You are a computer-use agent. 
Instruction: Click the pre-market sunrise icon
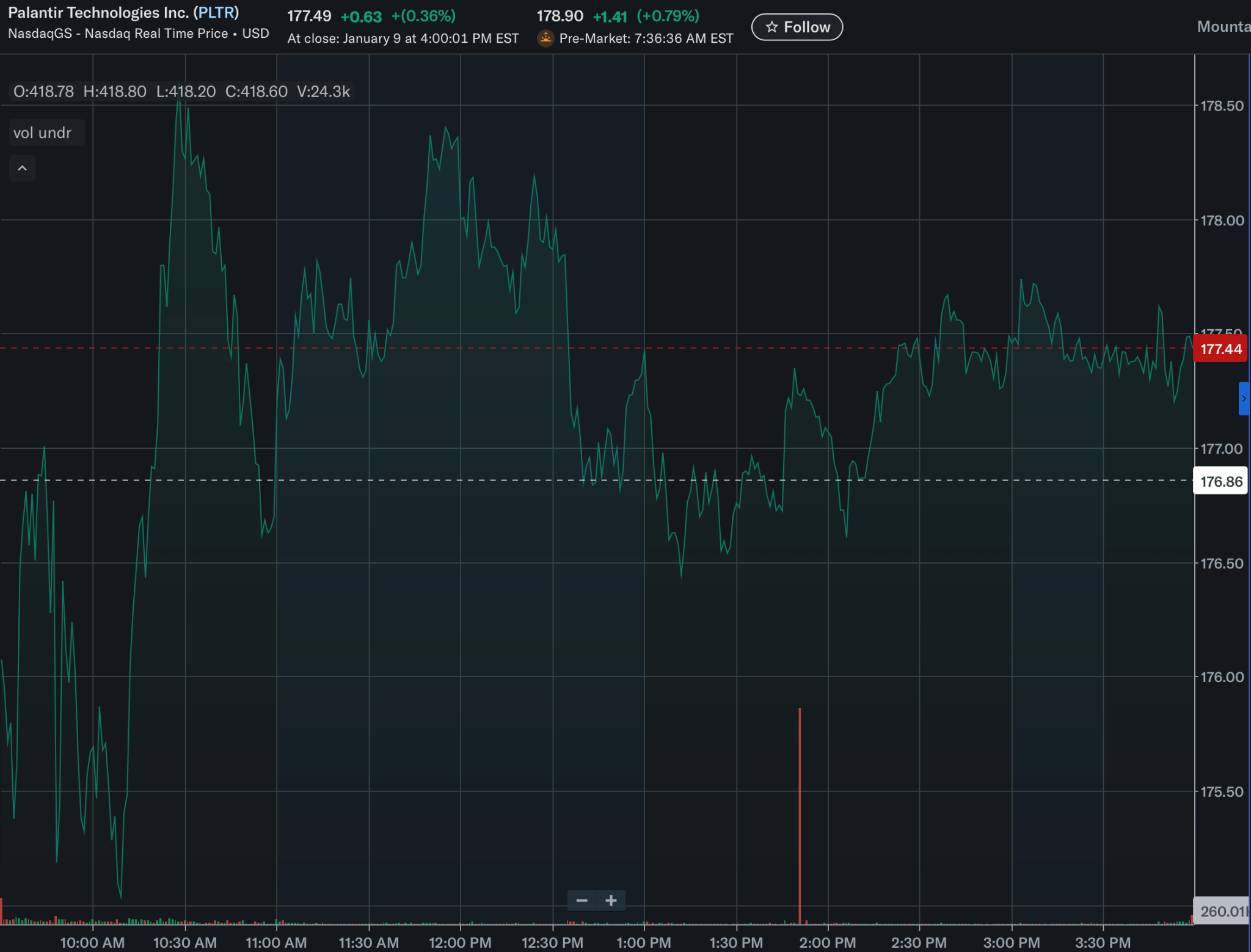tap(545, 38)
